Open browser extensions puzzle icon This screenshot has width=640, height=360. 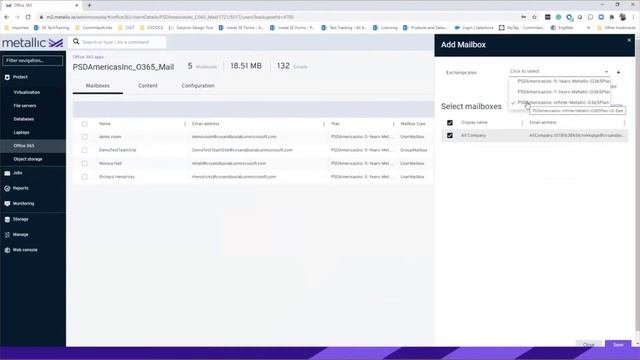(612, 17)
